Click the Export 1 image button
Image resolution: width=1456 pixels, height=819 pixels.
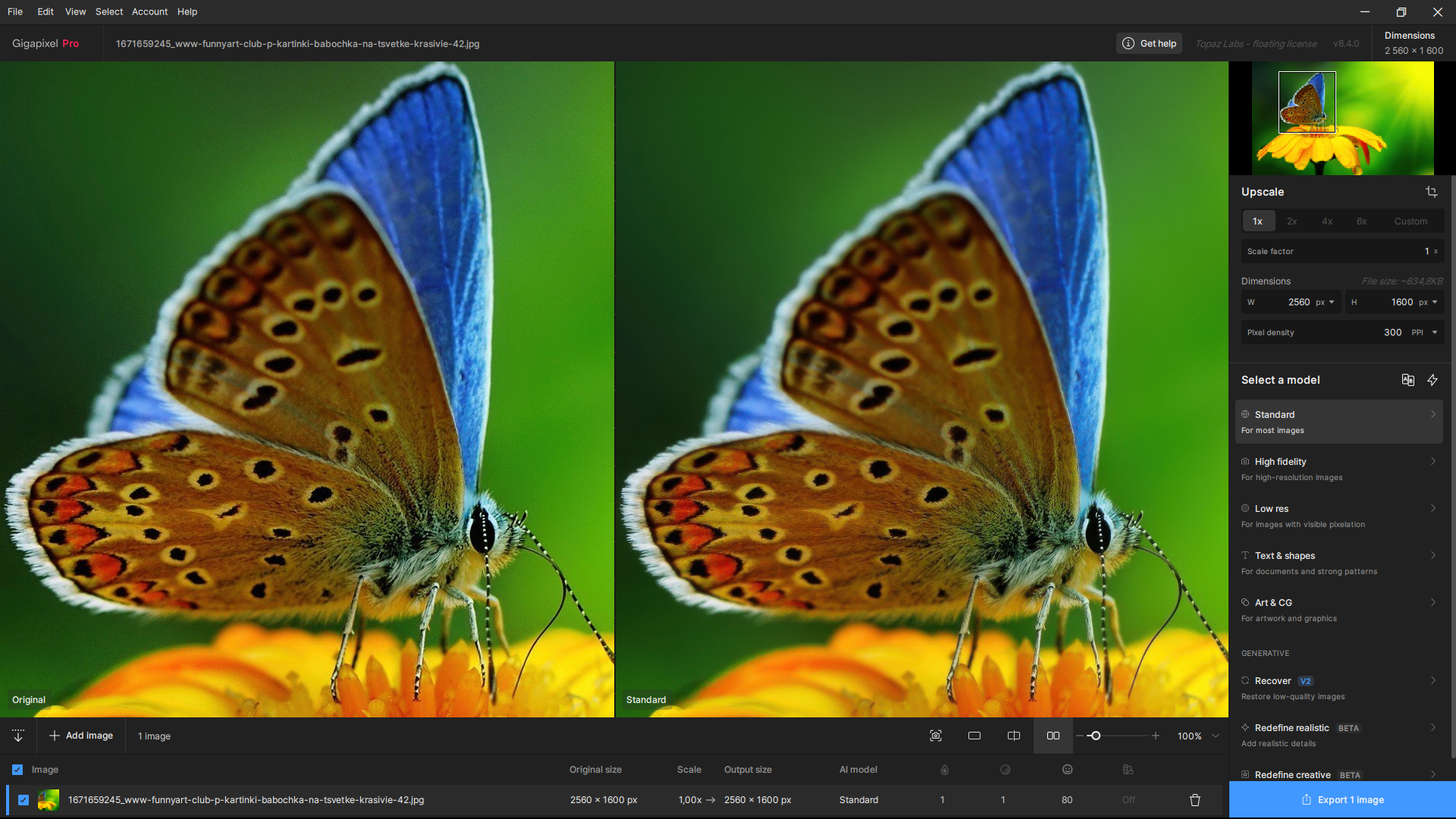1342,799
